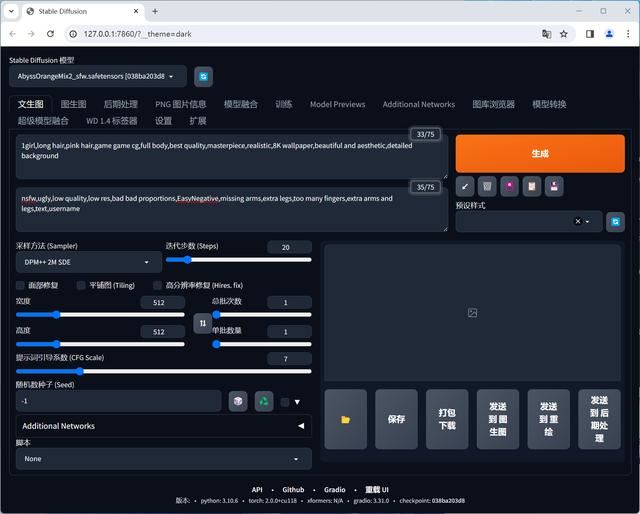Adjust the CFG Scale slider

coord(163,371)
